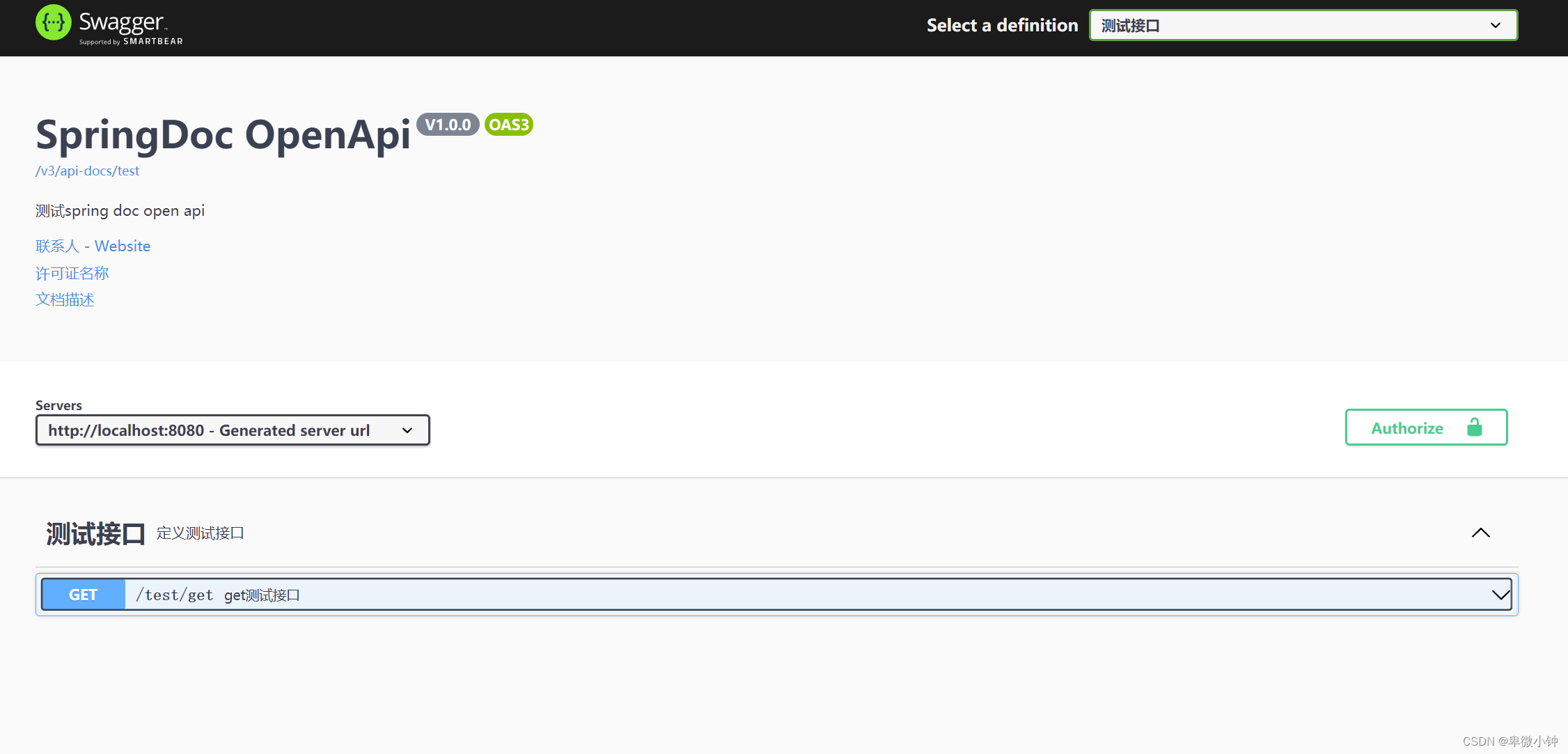Click the GET method badge icon
1568x754 pixels.
coord(82,595)
